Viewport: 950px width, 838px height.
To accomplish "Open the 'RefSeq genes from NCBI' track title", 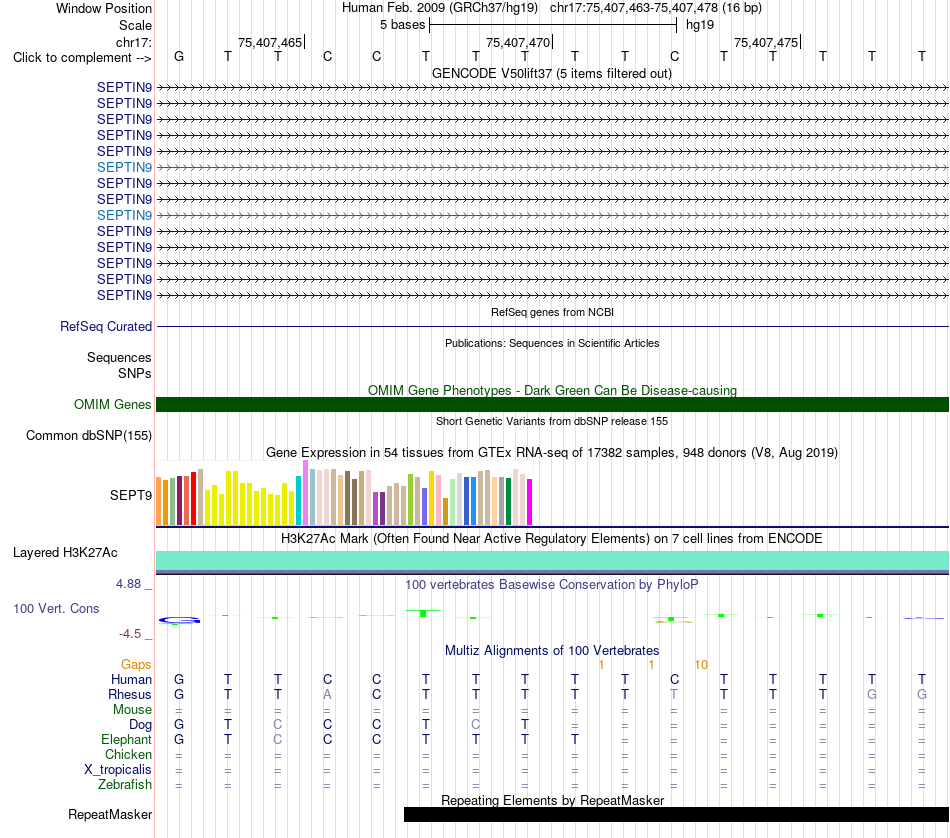I will 552,312.
